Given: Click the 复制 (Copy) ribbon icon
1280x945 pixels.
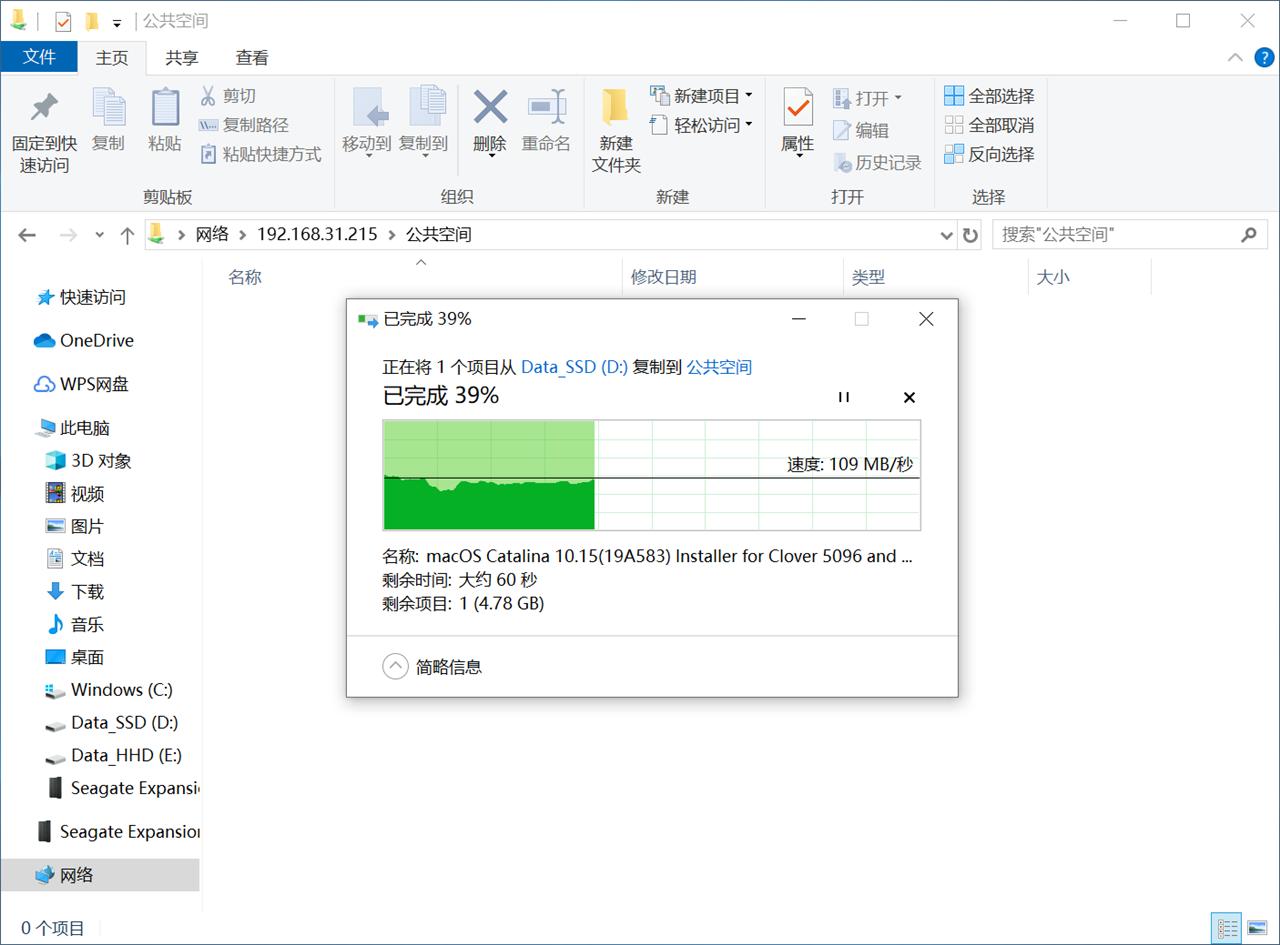Looking at the screenshot, I should coord(108,120).
